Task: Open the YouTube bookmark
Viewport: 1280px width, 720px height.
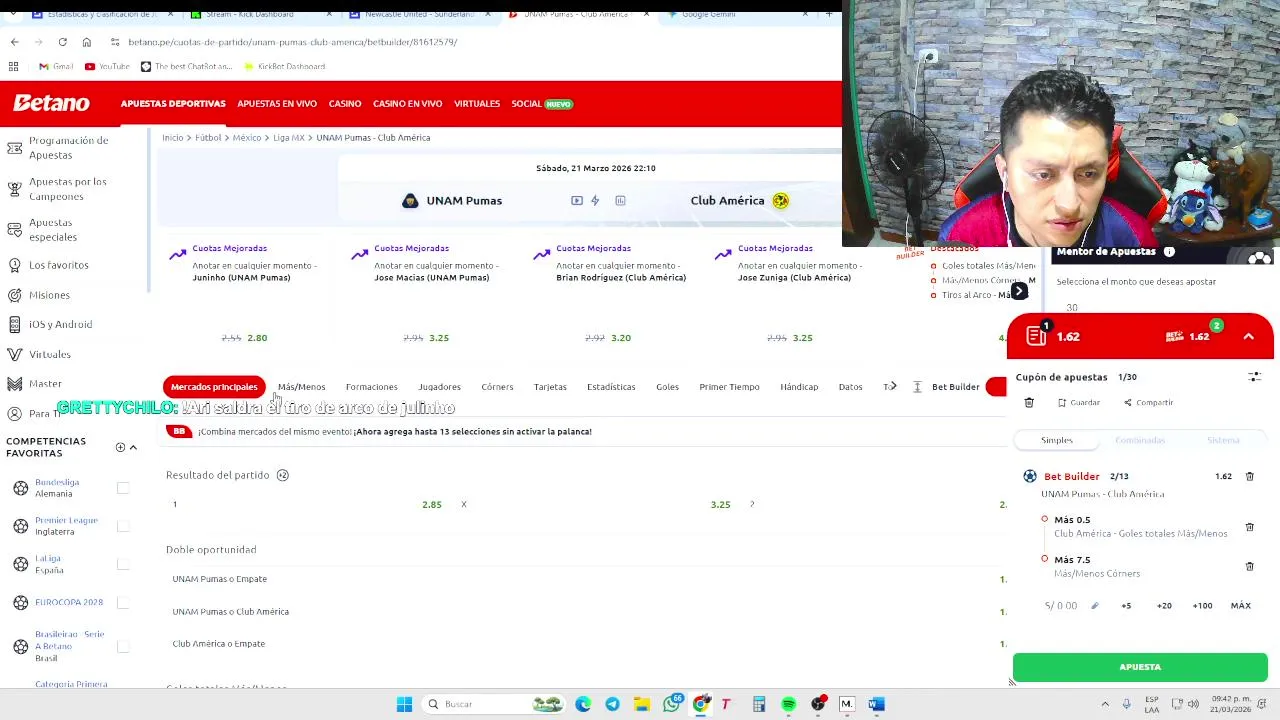Action: [107, 66]
